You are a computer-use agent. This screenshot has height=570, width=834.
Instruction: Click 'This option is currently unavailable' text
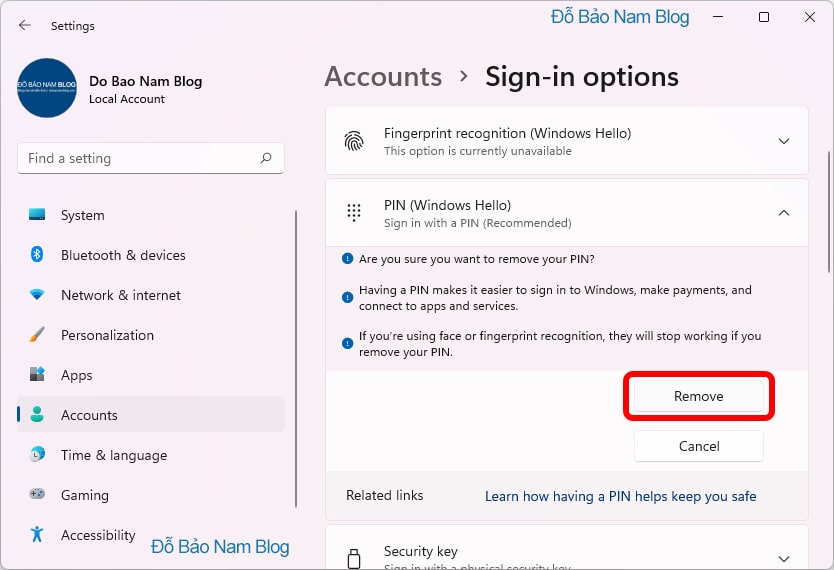pos(478,151)
